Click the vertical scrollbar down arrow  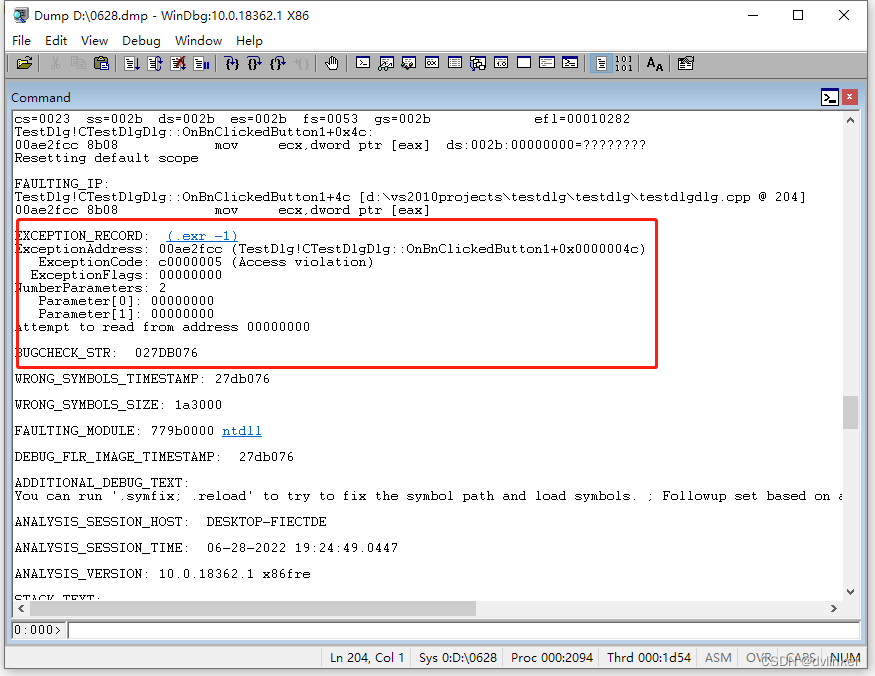coord(850,592)
